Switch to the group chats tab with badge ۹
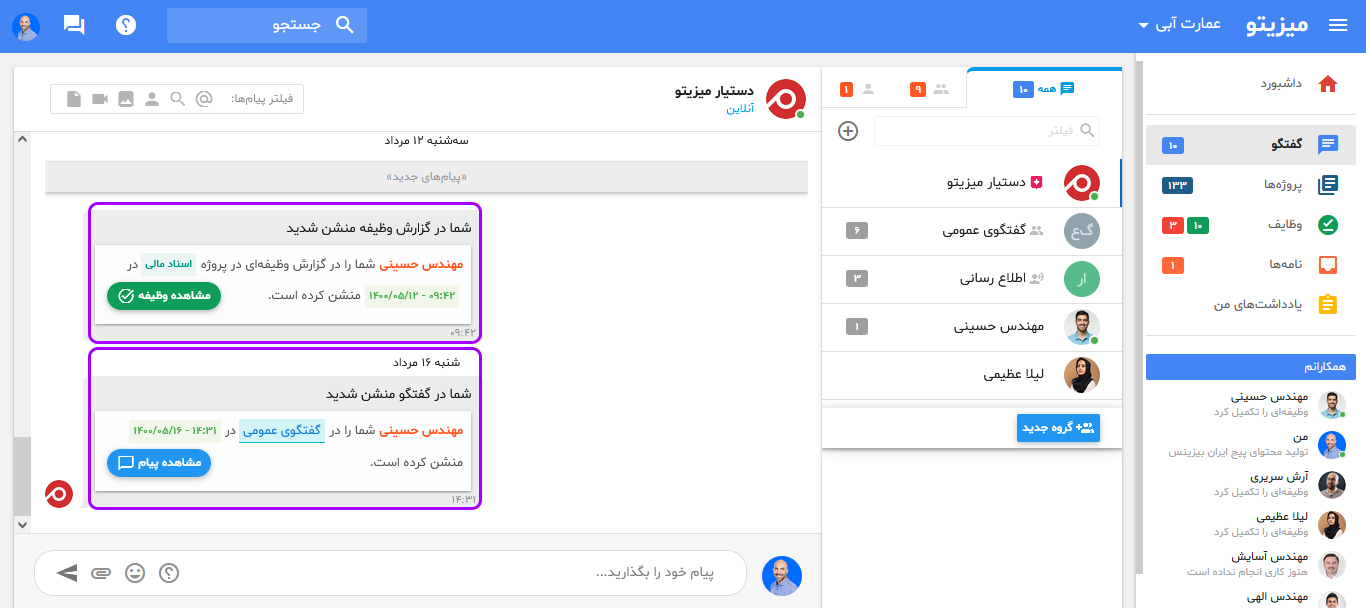 (x=930, y=89)
